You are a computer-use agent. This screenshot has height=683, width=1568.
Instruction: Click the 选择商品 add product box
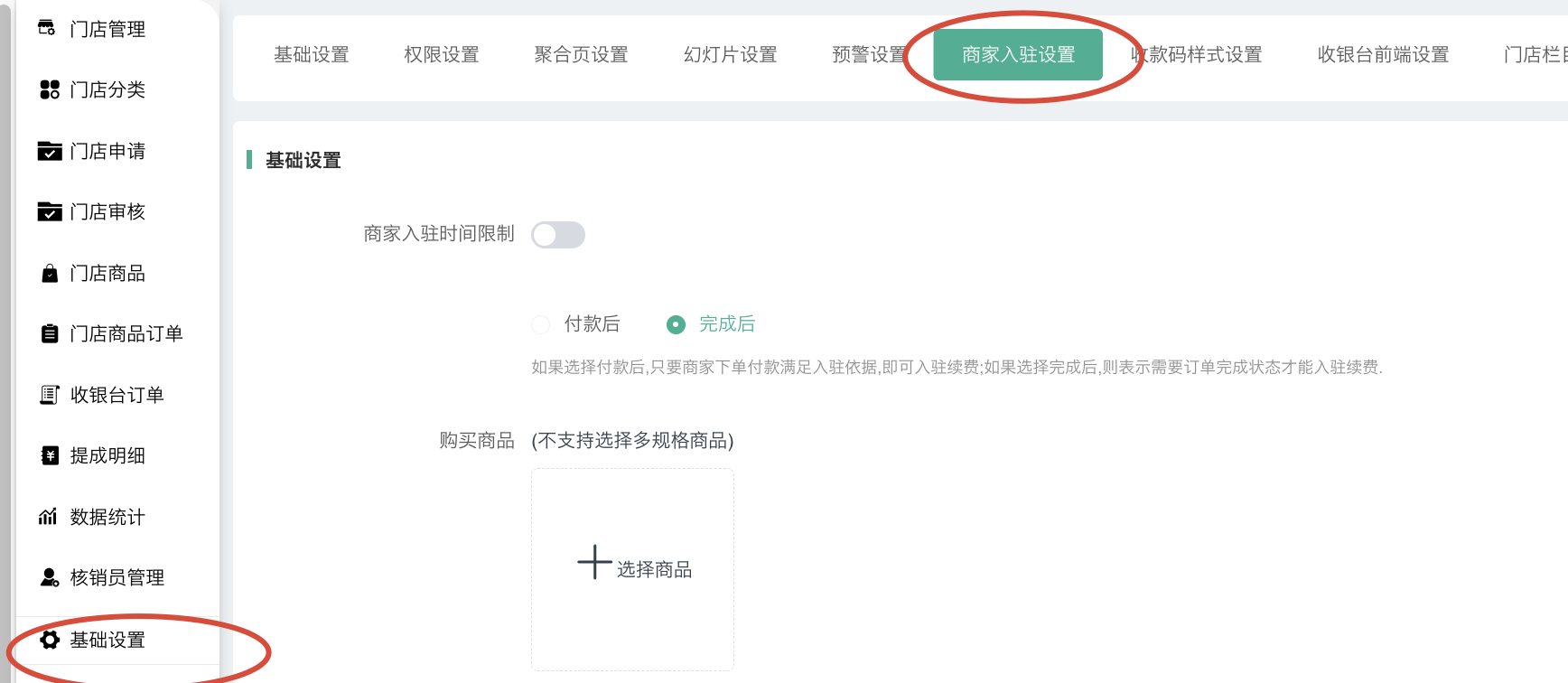click(632, 569)
